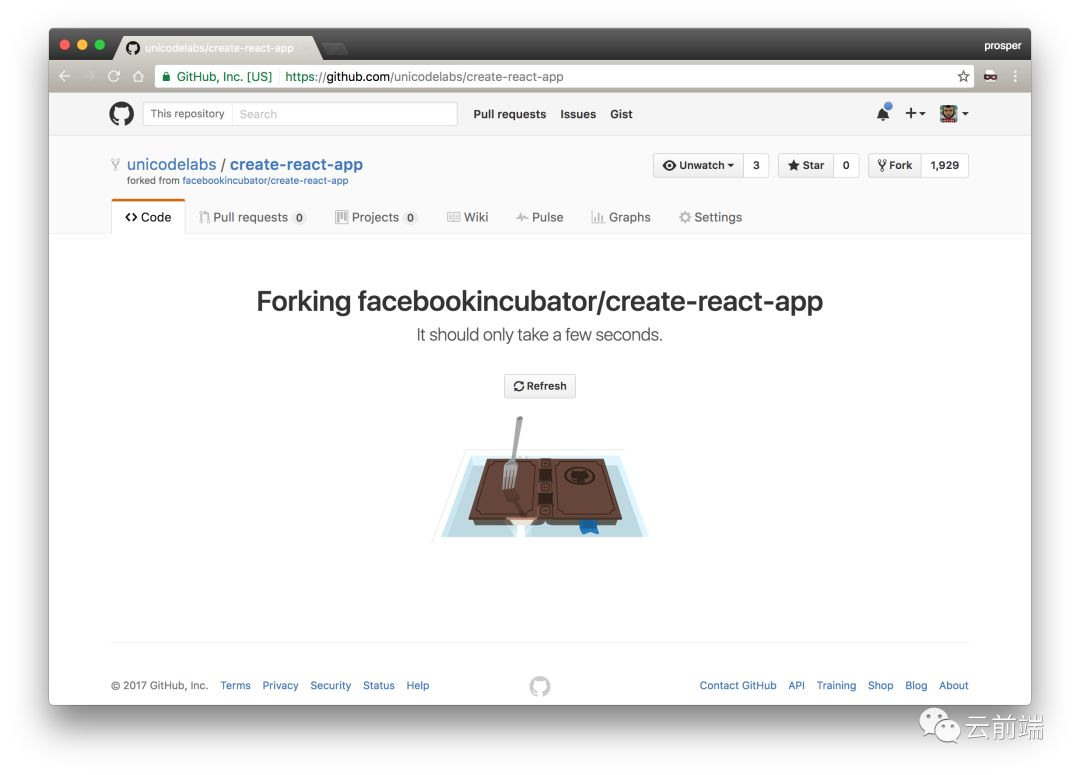Image resolution: width=1080 pixels, height=775 pixels.
Task: Reload the page with browser refresh icon
Action: click(114, 76)
